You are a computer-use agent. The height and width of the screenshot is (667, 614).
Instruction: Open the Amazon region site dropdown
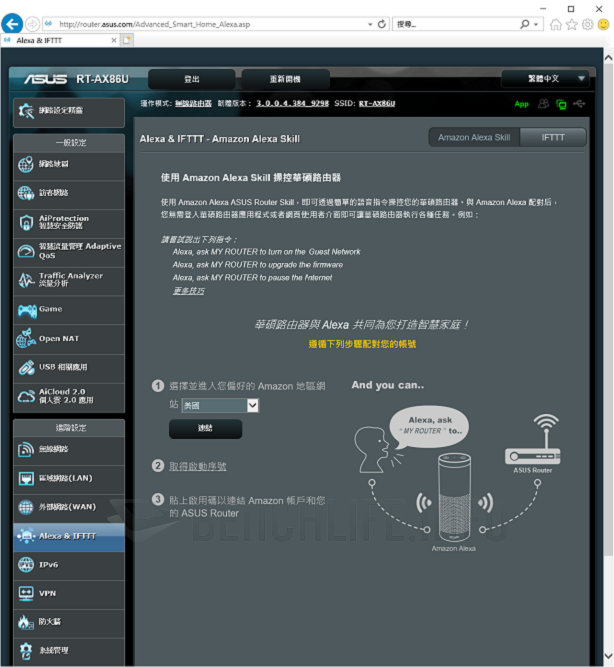click(220, 405)
